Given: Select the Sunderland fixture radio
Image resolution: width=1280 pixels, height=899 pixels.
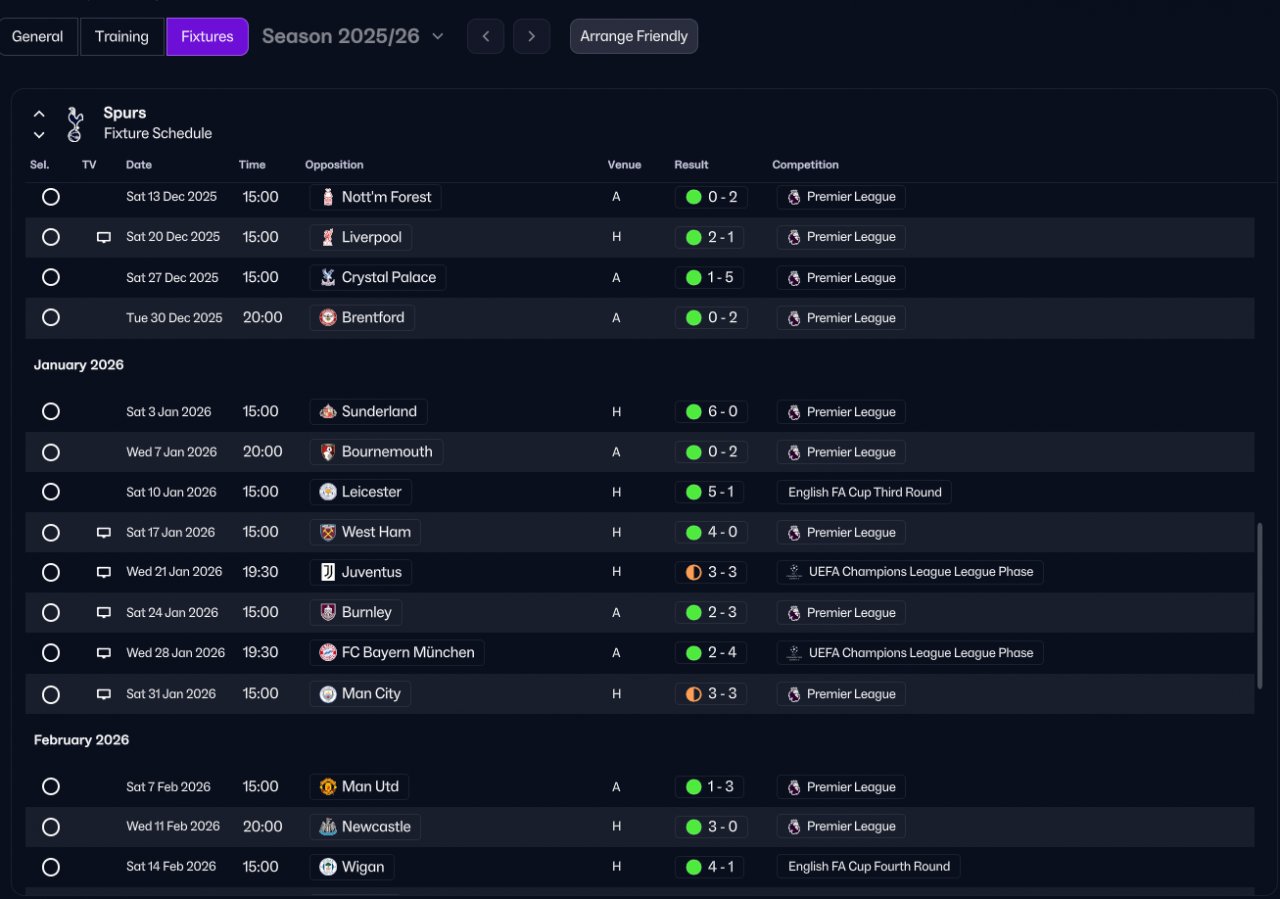Looking at the screenshot, I should [x=51, y=411].
